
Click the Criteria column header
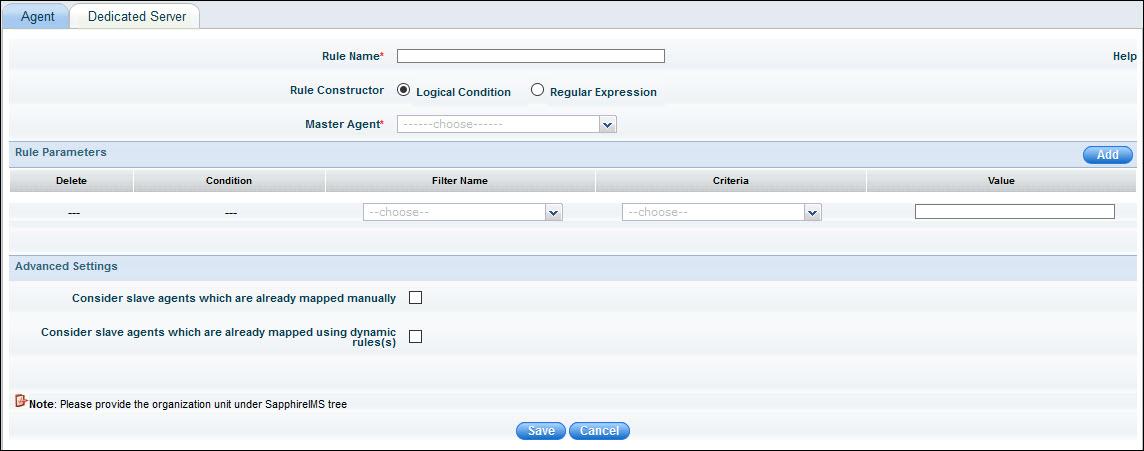(731, 181)
